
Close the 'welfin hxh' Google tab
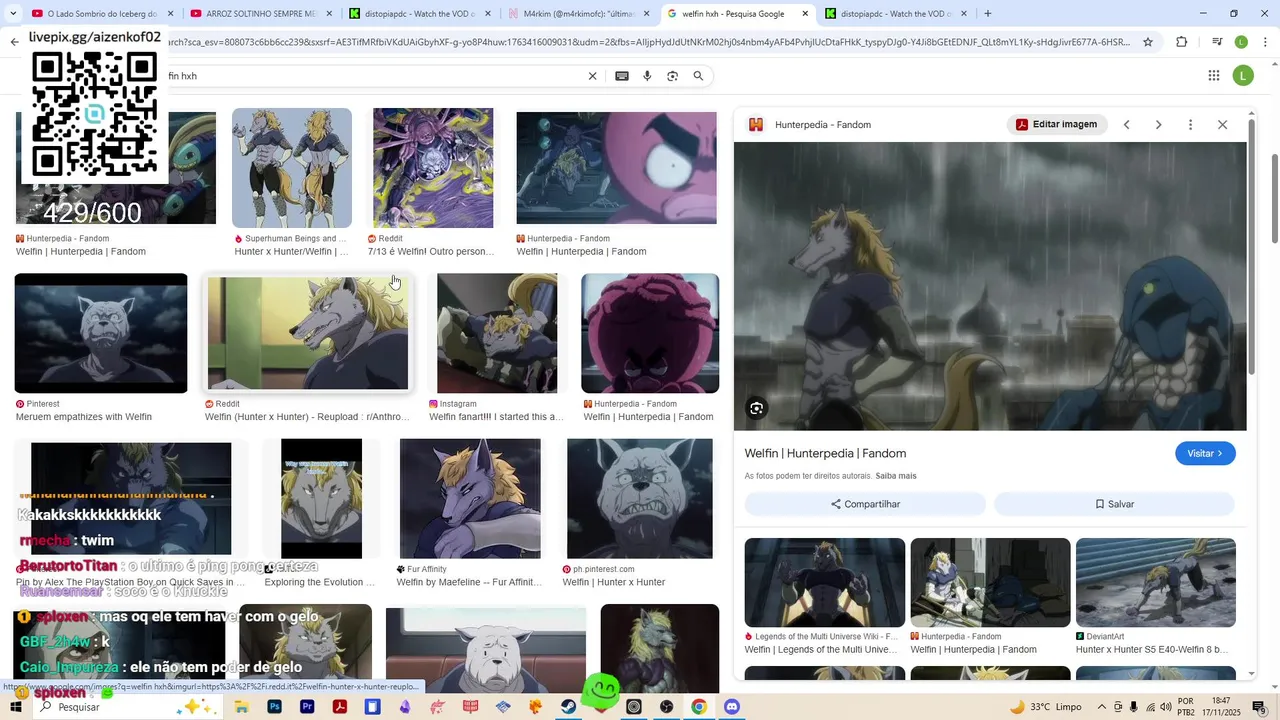click(805, 14)
